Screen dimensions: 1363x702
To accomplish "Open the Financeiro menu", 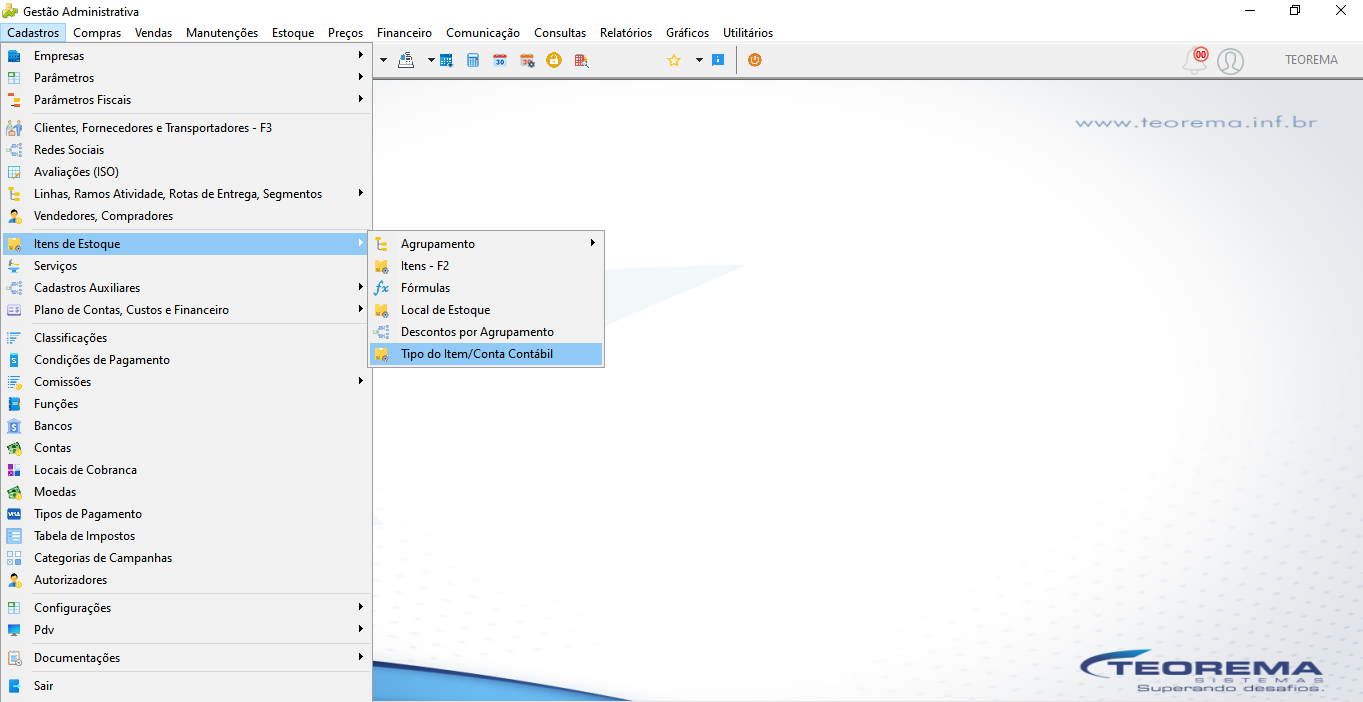I will (404, 33).
